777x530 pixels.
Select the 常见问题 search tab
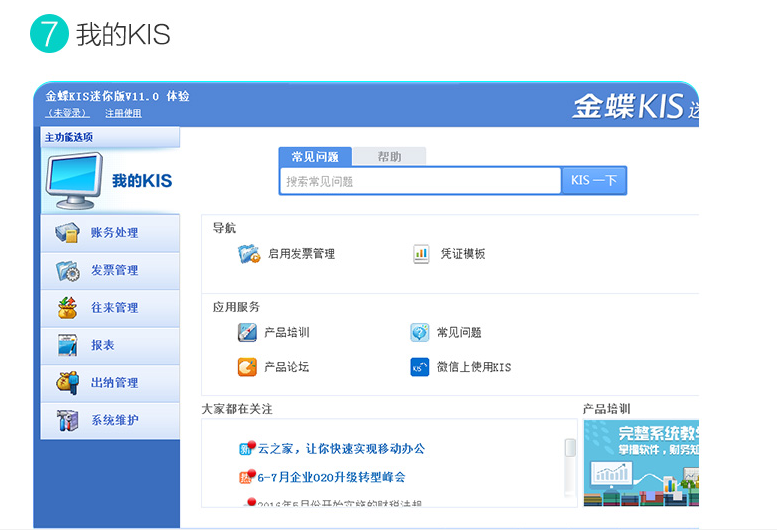point(314,157)
